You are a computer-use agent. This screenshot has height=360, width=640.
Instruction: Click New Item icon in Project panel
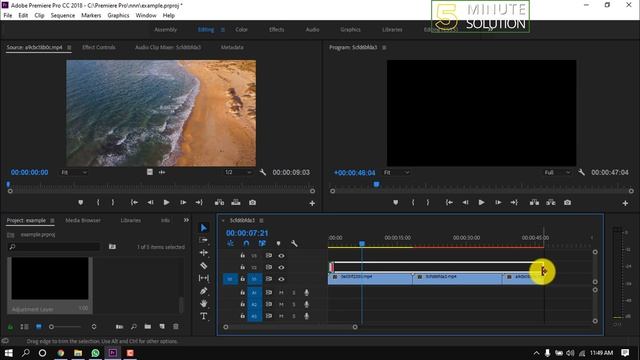162,327
